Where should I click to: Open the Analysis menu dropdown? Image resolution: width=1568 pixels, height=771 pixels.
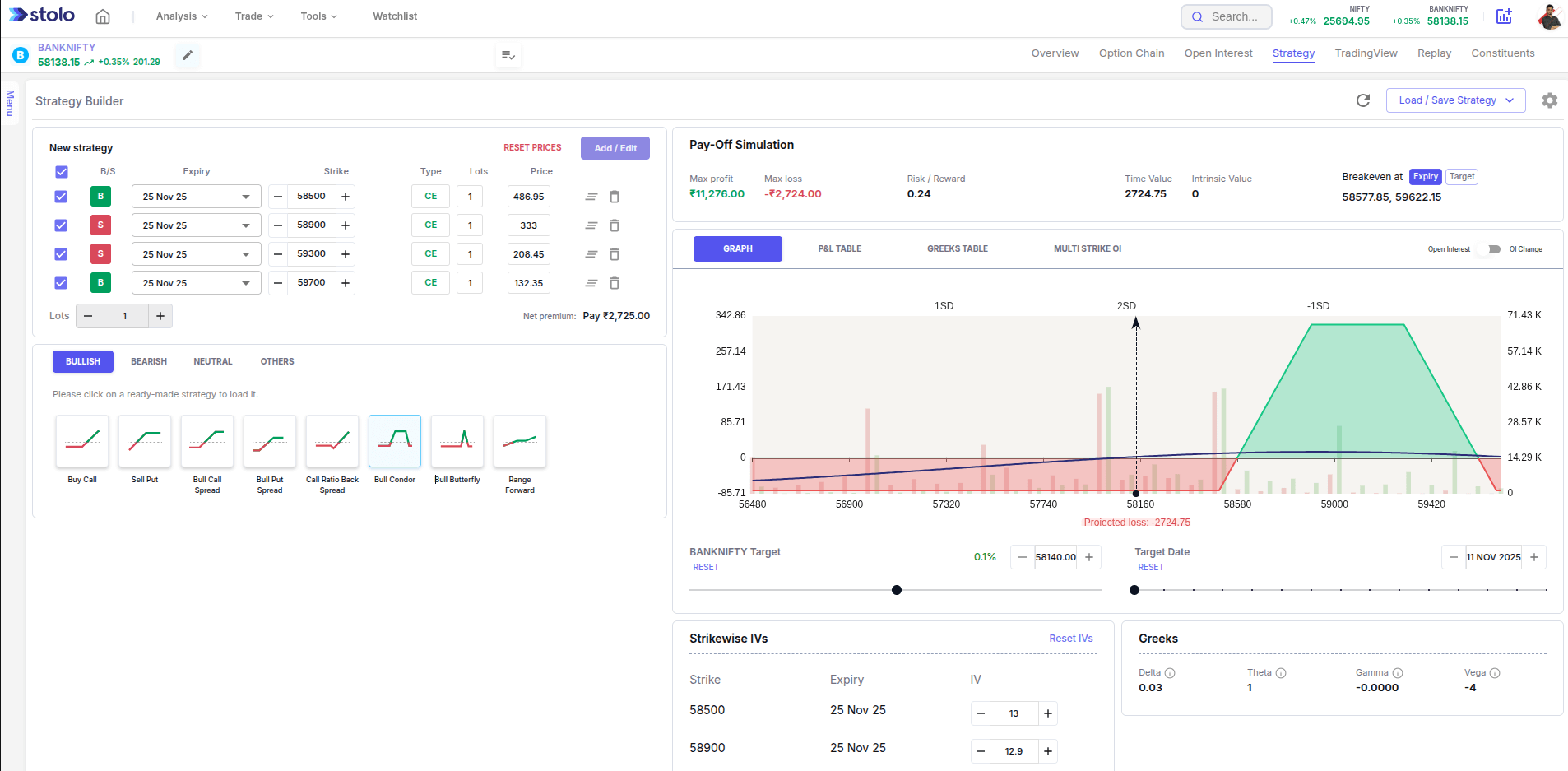click(182, 16)
